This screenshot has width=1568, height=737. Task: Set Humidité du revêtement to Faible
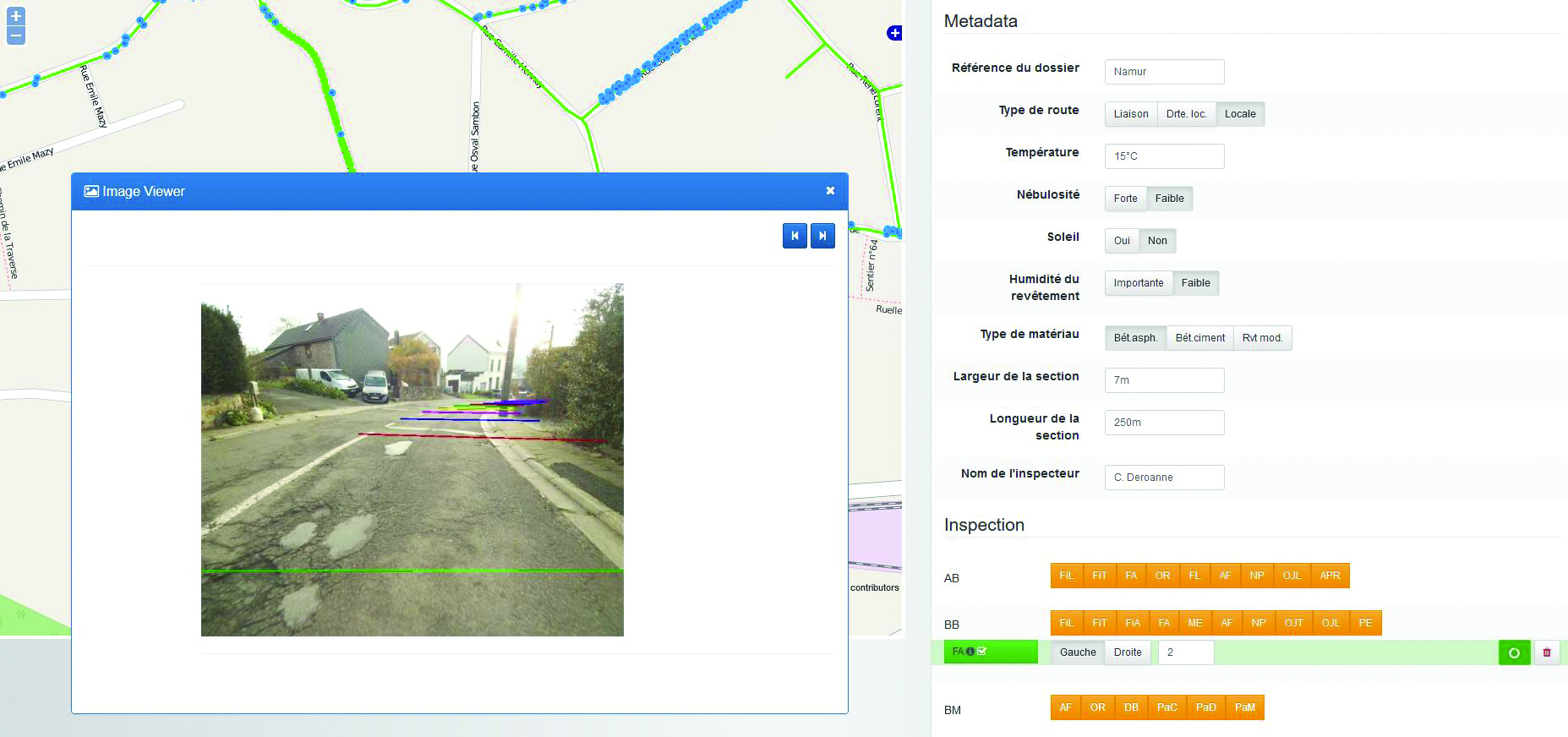tap(1196, 283)
